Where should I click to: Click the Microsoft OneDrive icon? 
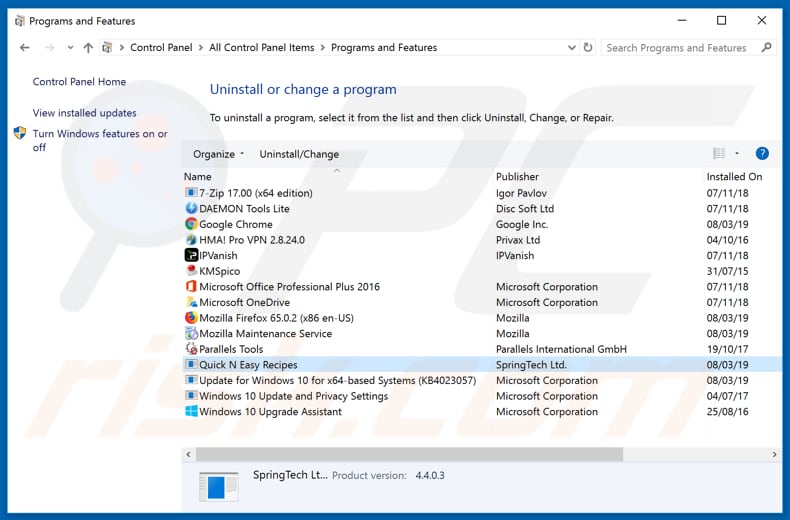191,302
